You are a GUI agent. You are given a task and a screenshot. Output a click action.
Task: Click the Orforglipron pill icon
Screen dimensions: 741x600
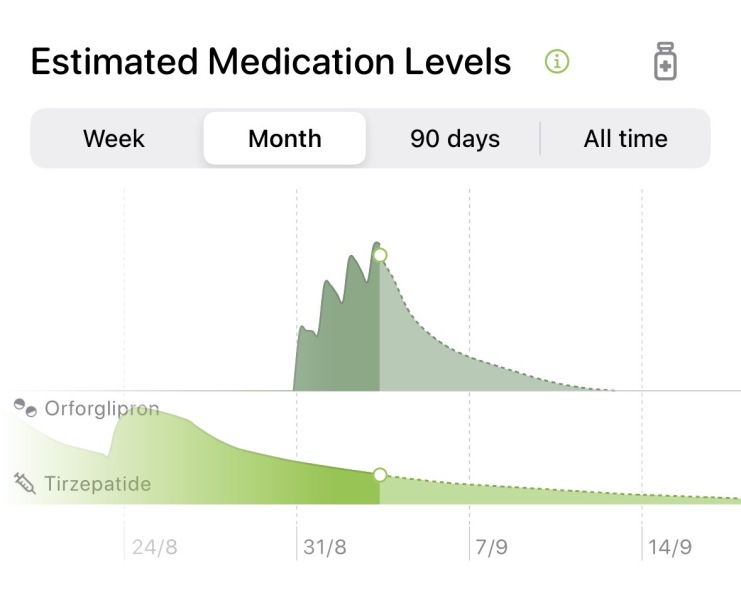click(25, 408)
